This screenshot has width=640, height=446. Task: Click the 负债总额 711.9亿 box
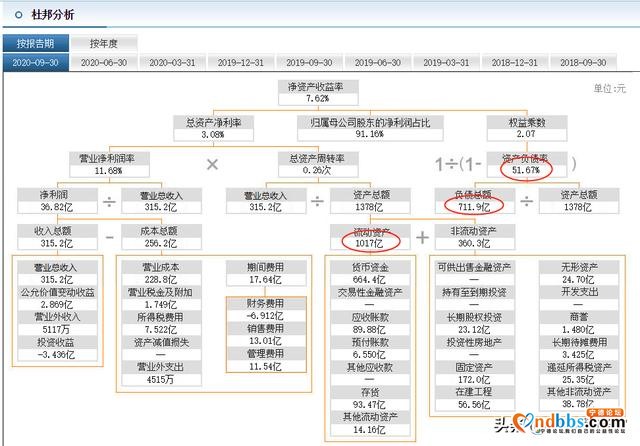point(474,201)
